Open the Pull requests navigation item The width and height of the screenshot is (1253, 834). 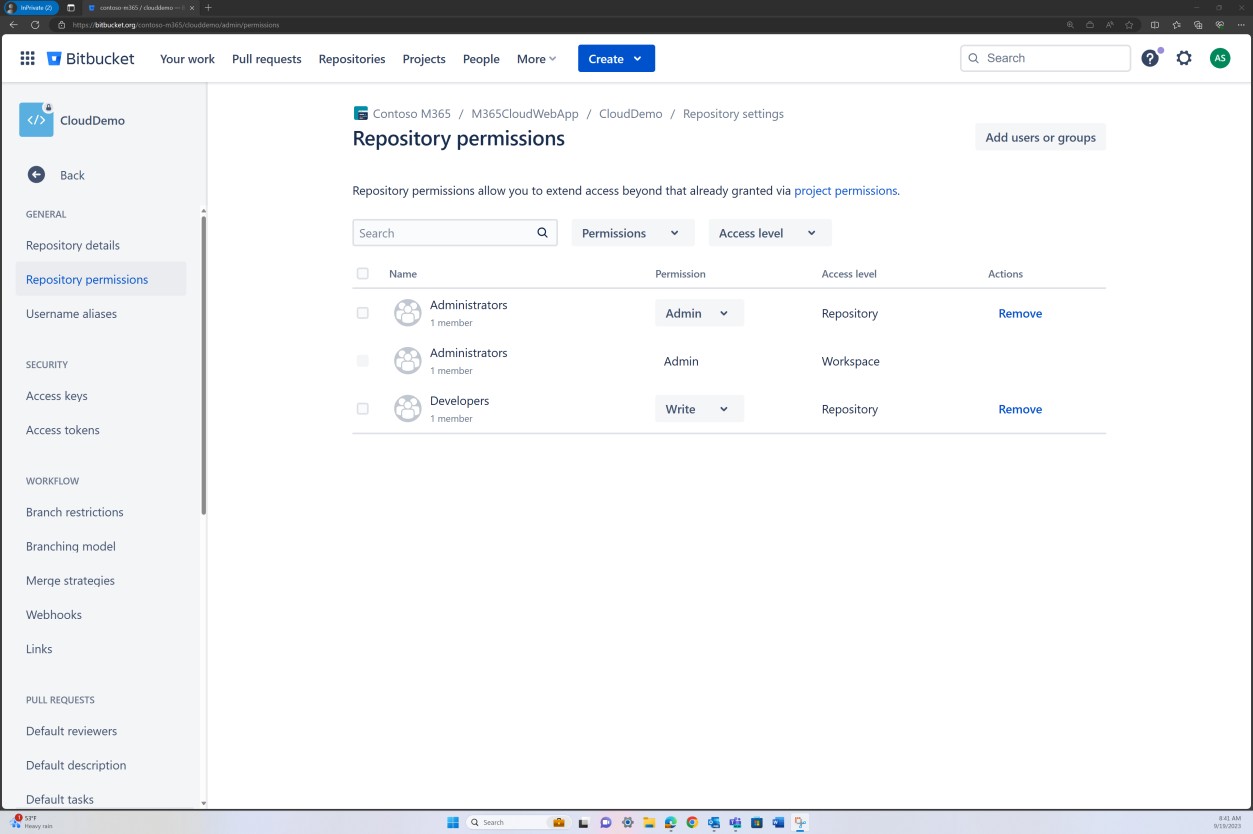click(266, 58)
